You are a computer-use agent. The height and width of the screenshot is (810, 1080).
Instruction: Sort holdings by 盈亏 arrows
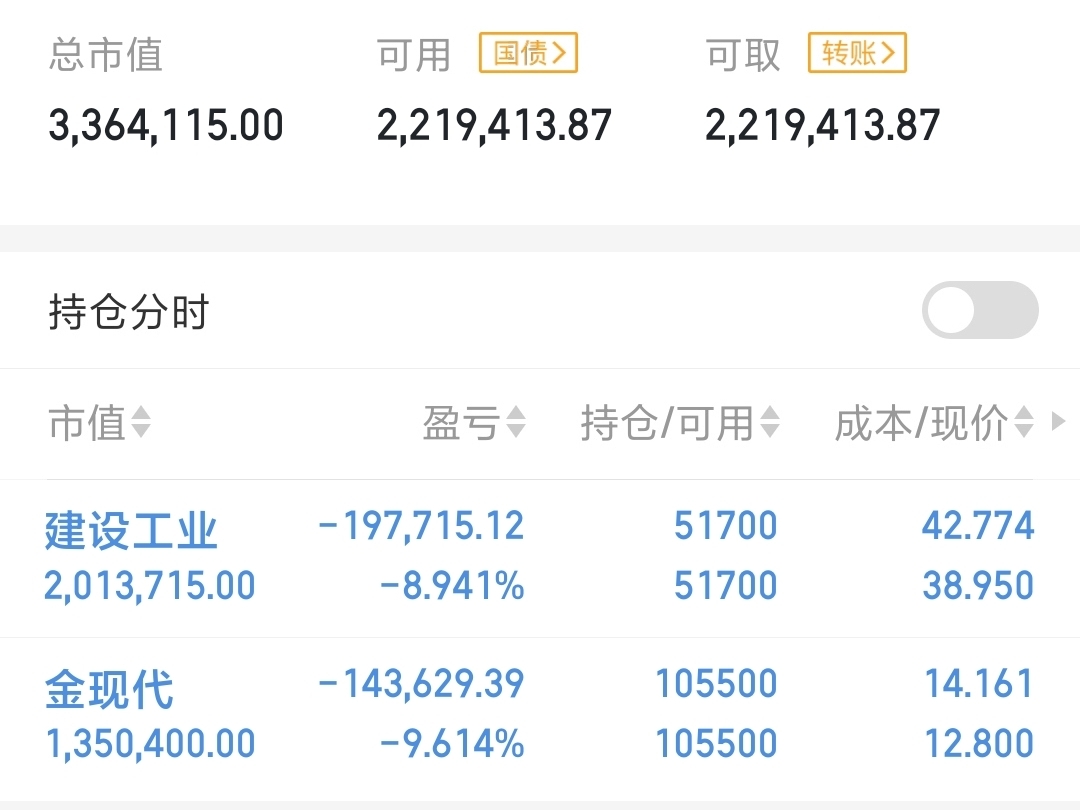(516, 422)
